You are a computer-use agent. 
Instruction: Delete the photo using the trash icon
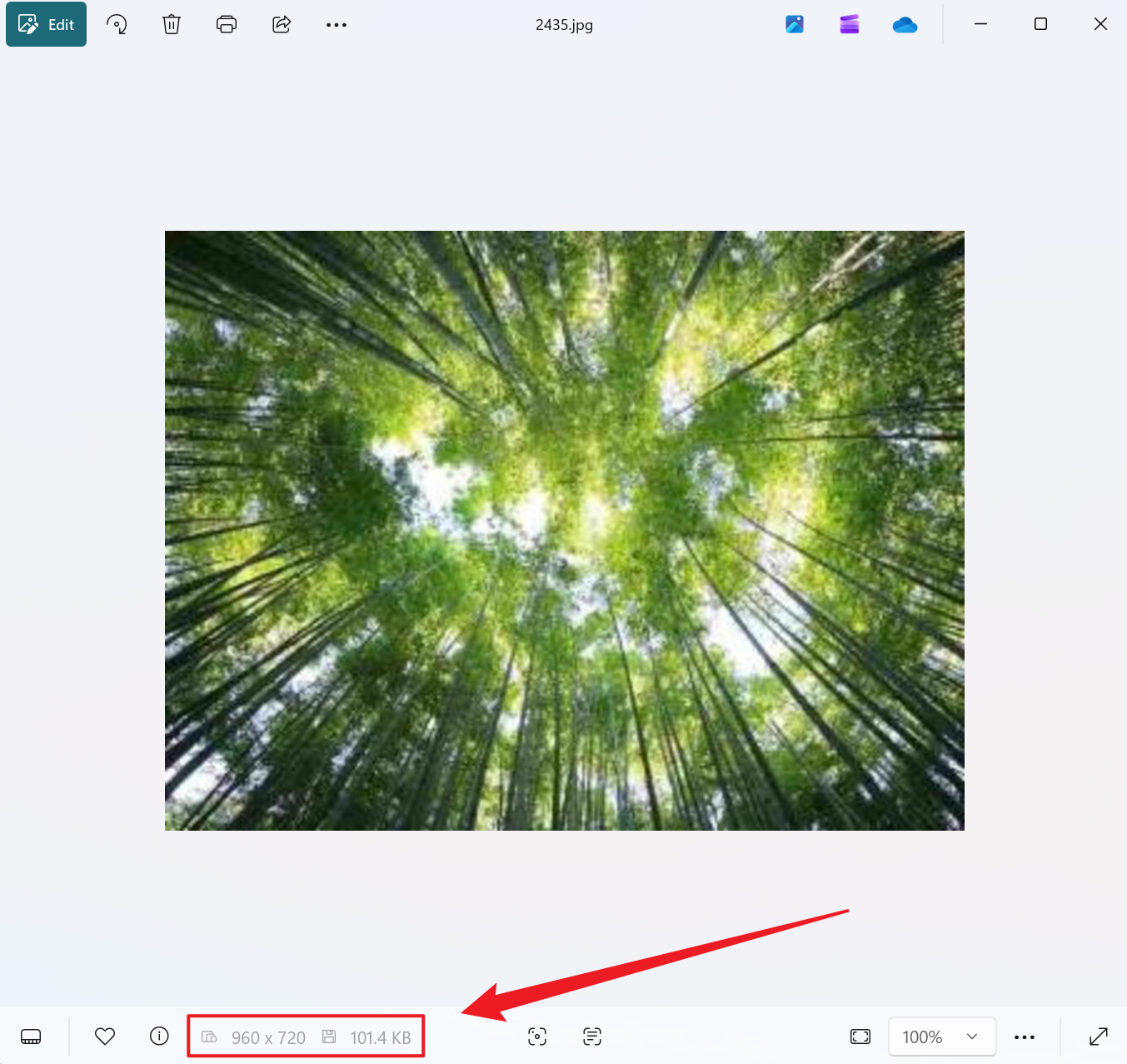pyautogui.click(x=172, y=24)
